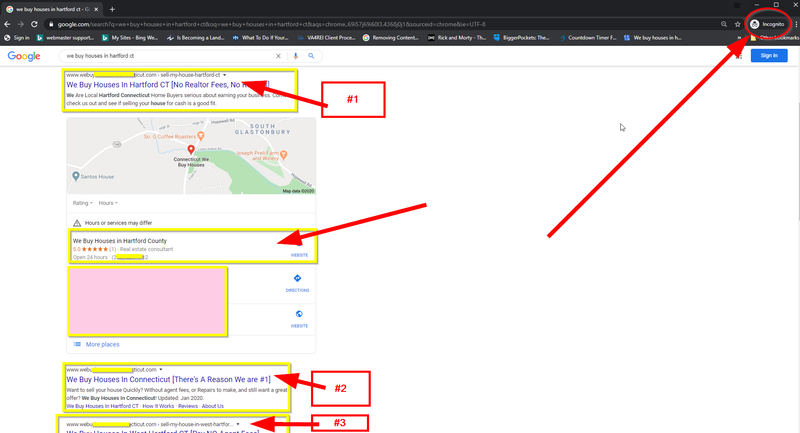Image resolution: width=800 pixels, height=433 pixels.
Task: Open the 'BiggerPockets: The...' bookmark
Action: 521,38
